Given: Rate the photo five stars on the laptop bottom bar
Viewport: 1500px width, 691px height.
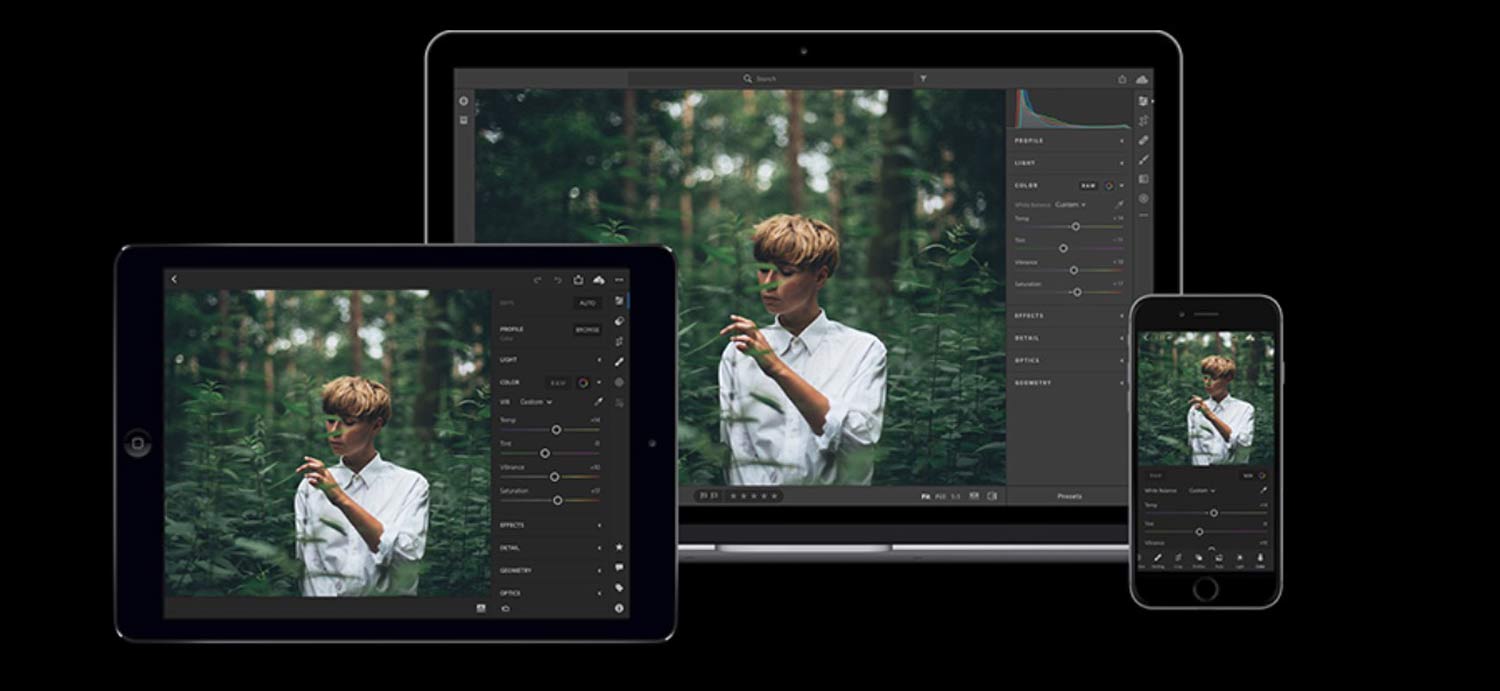Looking at the screenshot, I should pyautogui.click(x=772, y=494).
